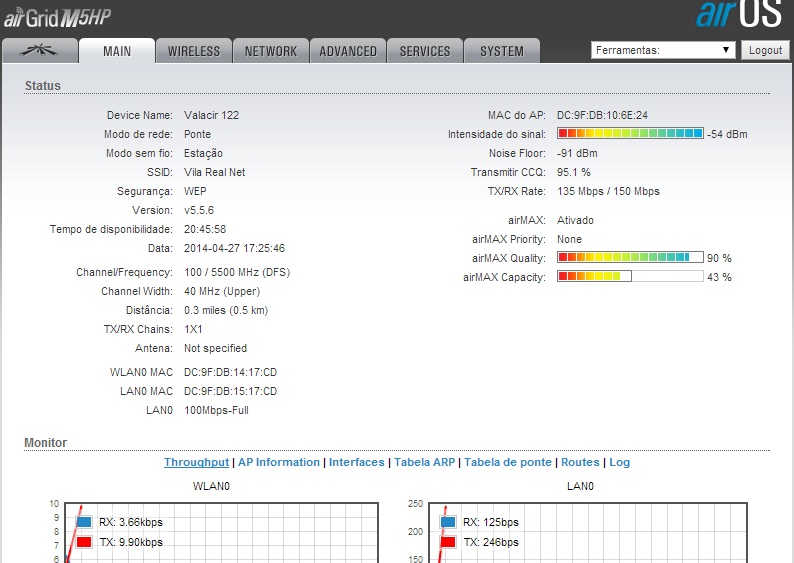Select WLAN0 'RX: 3.66kbps' label
Image resolution: width=794 pixels, height=563 pixels.
[131, 522]
